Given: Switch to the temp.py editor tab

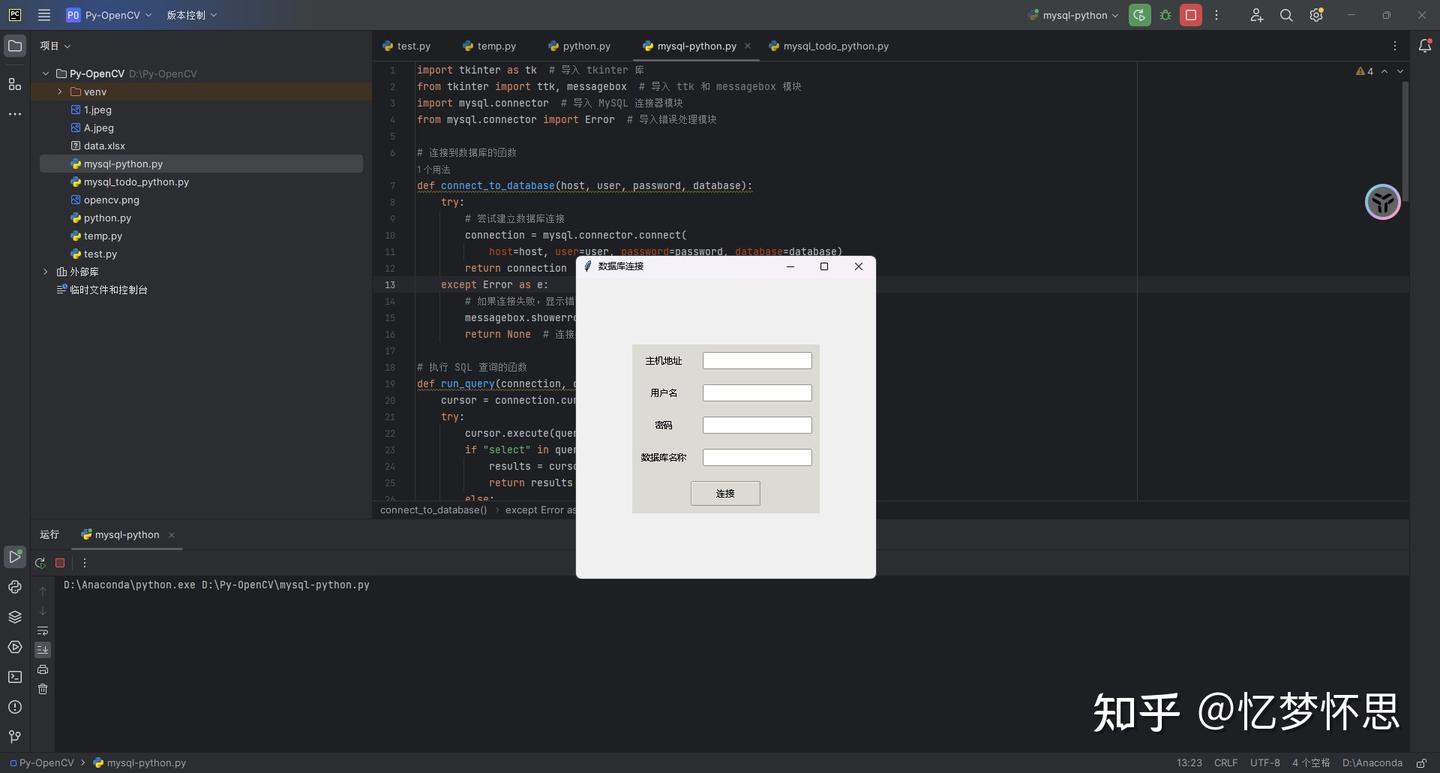Looking at the screenshot, I should pos(496,46).
